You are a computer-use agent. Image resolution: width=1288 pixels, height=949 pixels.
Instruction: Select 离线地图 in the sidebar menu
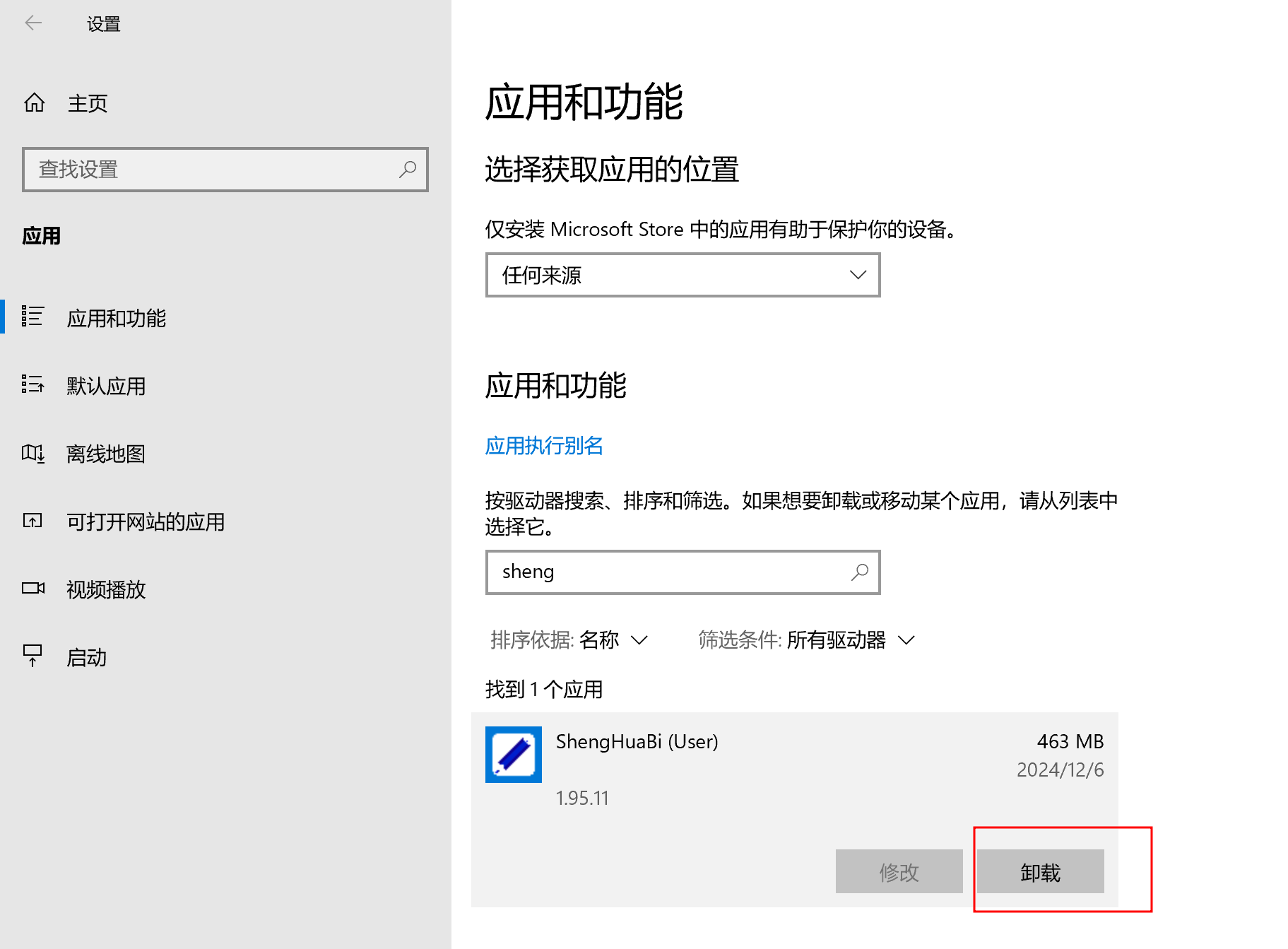click(106, 454)
